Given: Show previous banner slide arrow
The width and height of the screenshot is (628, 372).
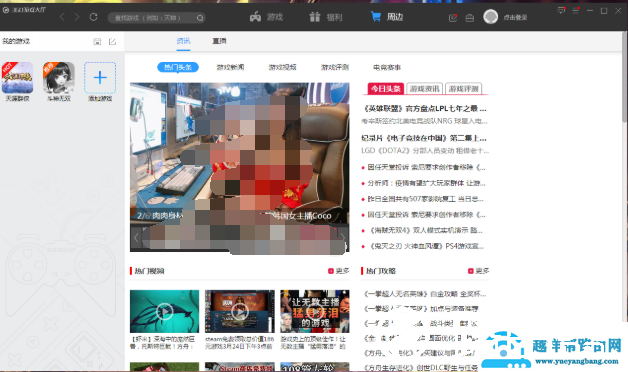Looking at the screenshot, I should (x=136, y=237).
